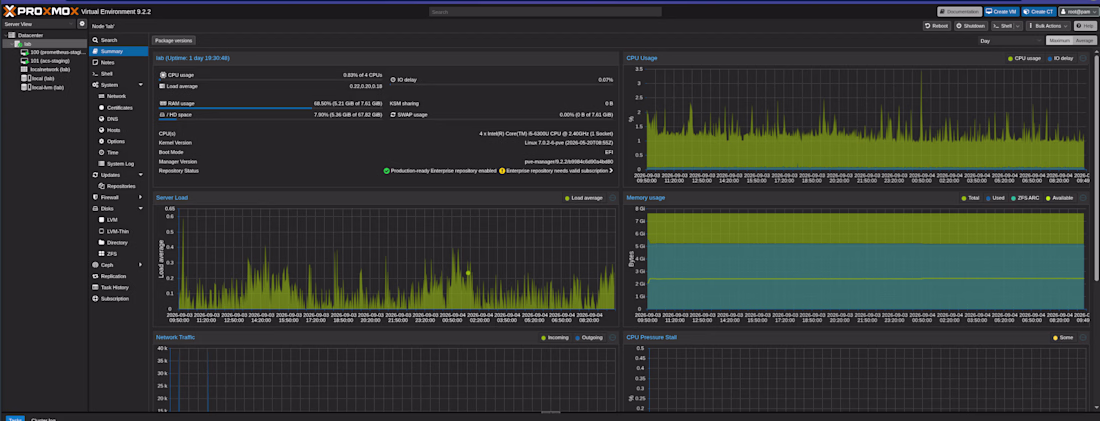Image resolution: width=1100 pixels, height=421 pixels.
Task: Toggle ZFS ARC series in Memory legend
Action: click(1026, 198)
